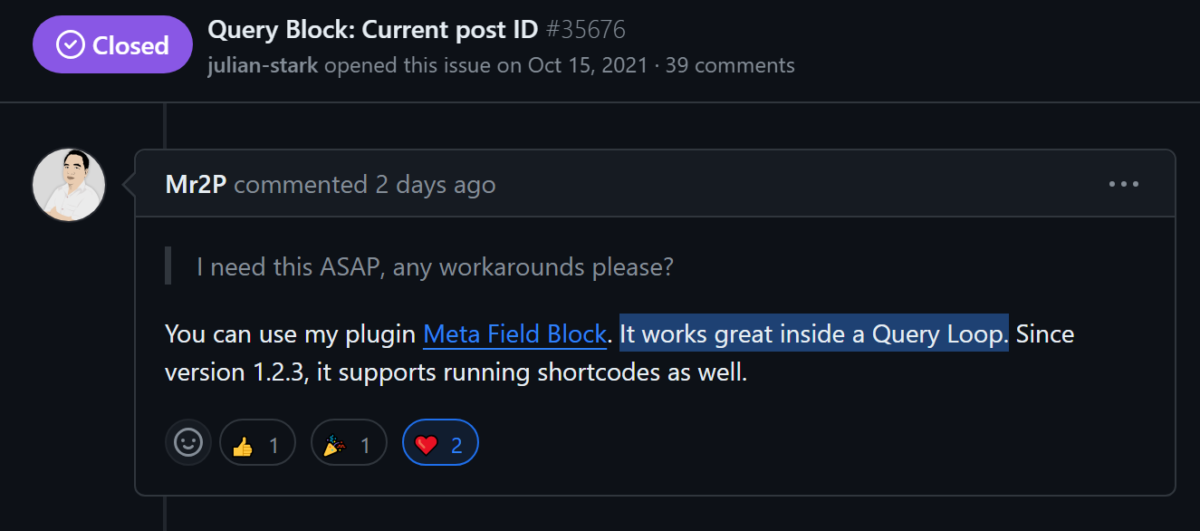Image resolution: width=1200 pixels, height=531 pixels.
Task: Click the thumbs up reaction emoji
Action: [242, 445]
